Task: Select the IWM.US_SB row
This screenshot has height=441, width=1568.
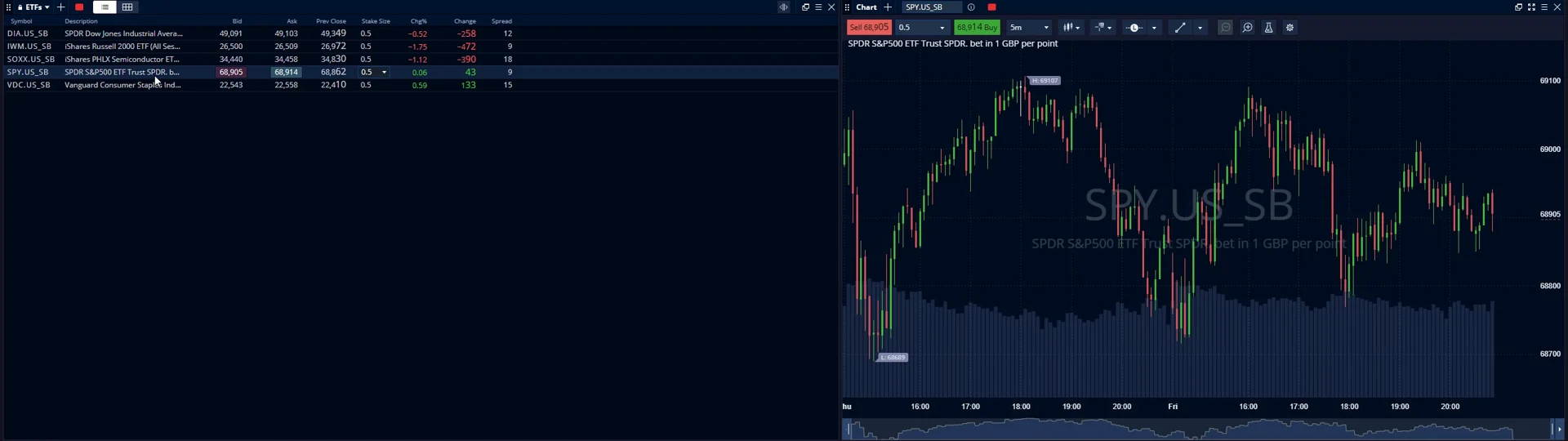Action: [x=421, y=47]
